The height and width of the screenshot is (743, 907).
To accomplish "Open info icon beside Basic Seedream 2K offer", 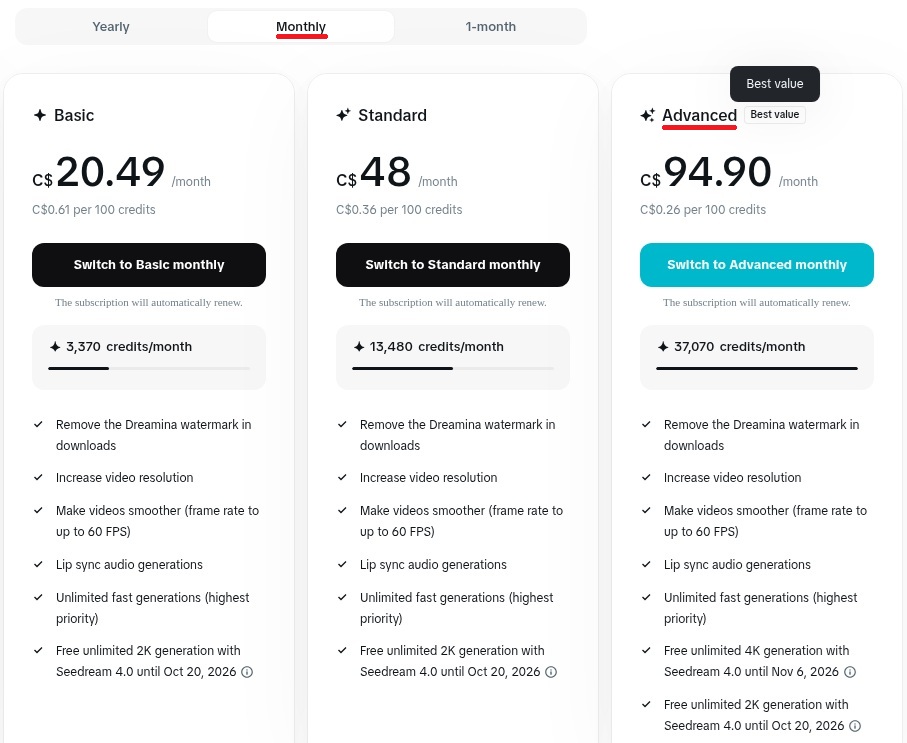I will point(247,672).
